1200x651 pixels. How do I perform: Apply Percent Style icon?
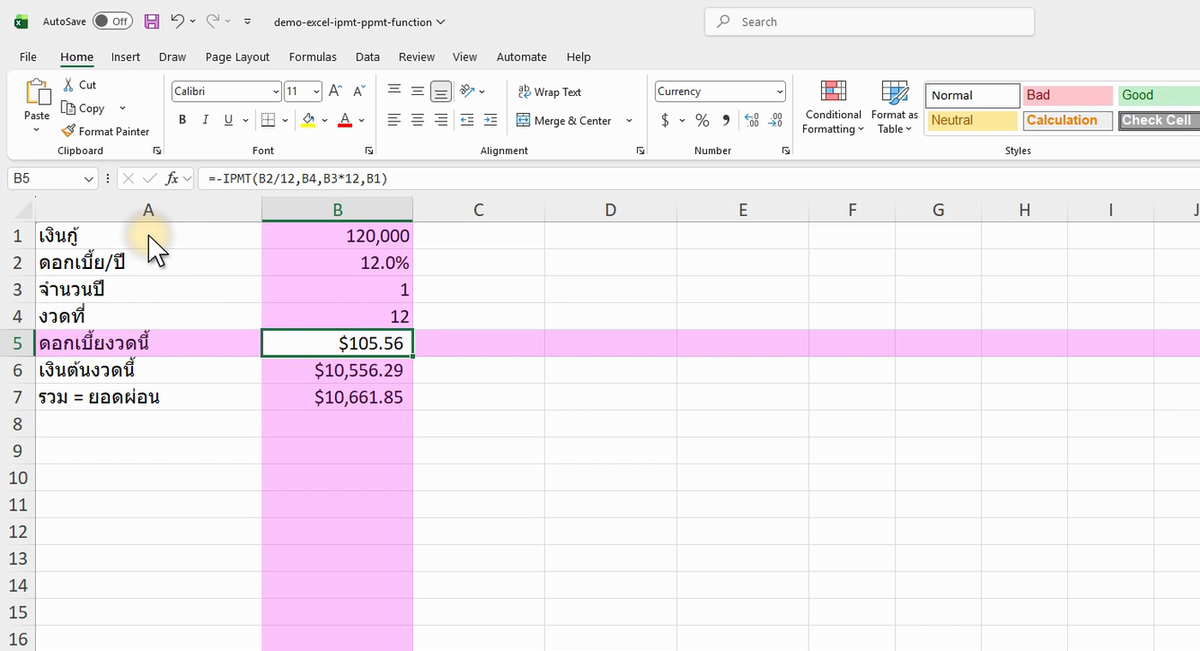tap(702, 120)
